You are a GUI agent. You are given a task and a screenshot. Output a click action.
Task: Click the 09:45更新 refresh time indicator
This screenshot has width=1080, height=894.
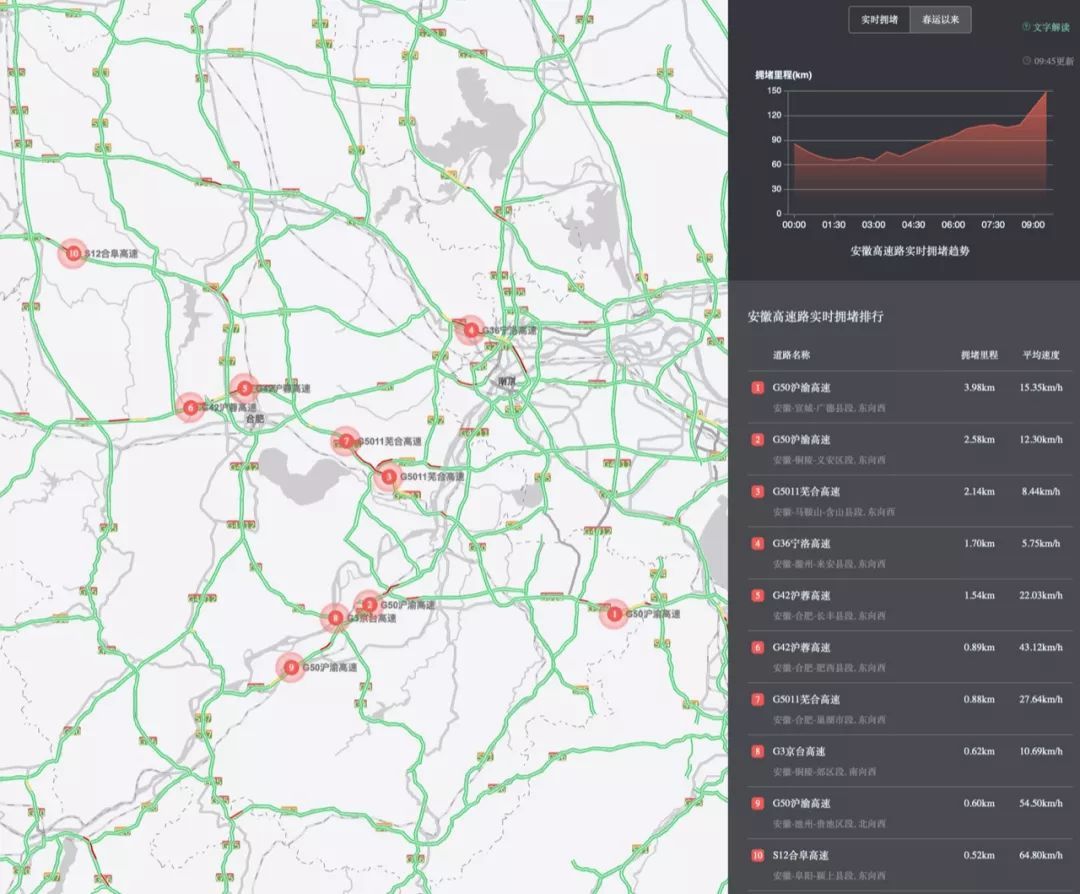(1048, 61)
